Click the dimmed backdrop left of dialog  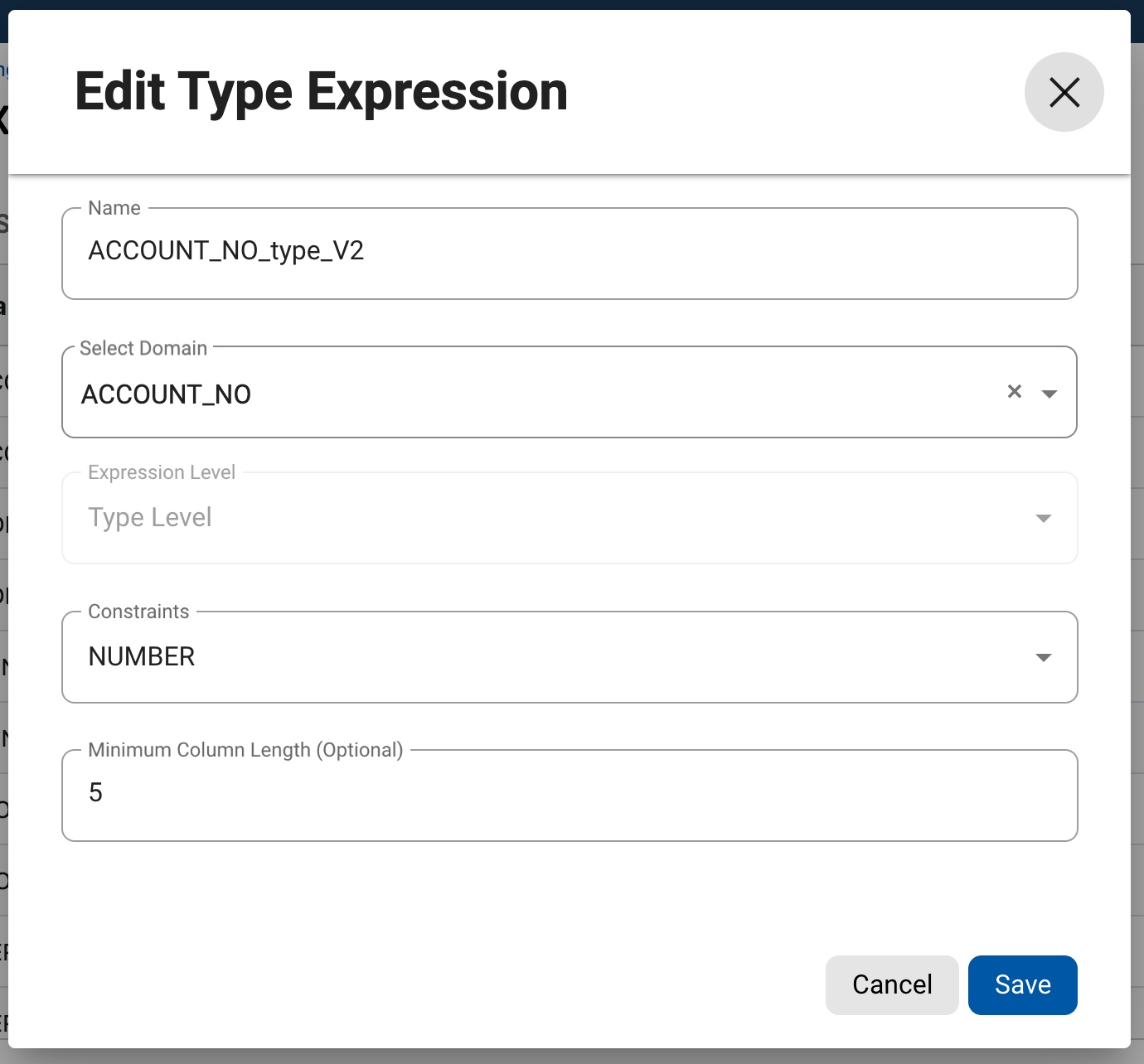(3, 580)
